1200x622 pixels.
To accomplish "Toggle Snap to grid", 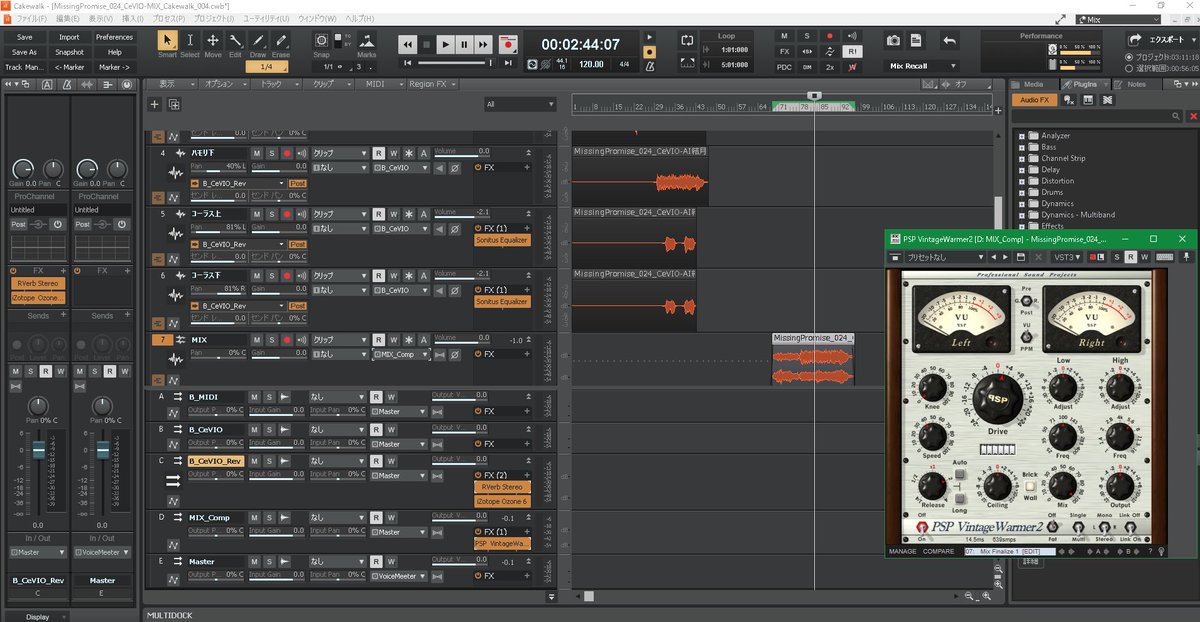I will tap(321, 40).
